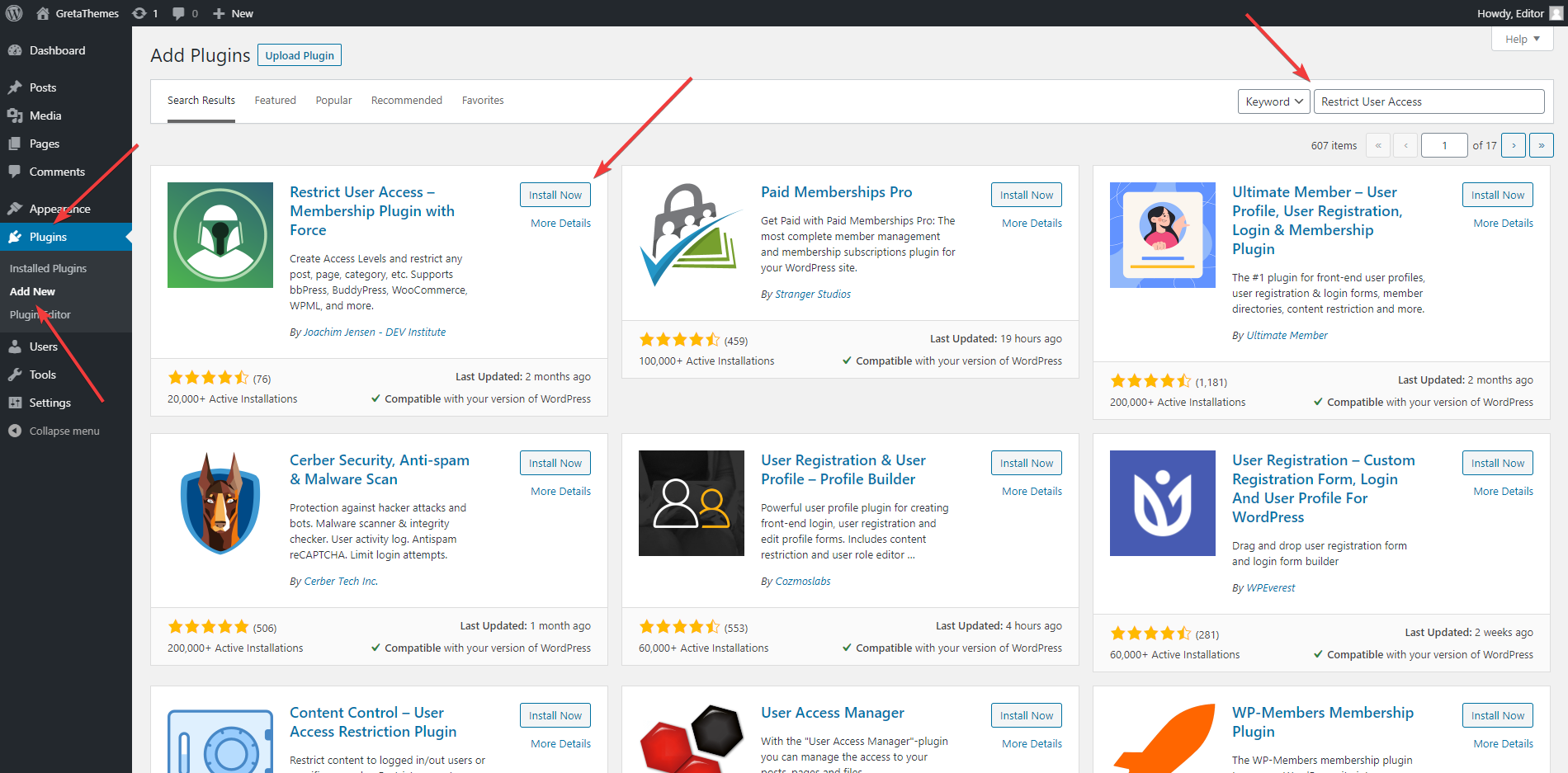Install Cerber Security plugin
The width and height of the screenshot is (1568, 773).
[x=555, y=463]
